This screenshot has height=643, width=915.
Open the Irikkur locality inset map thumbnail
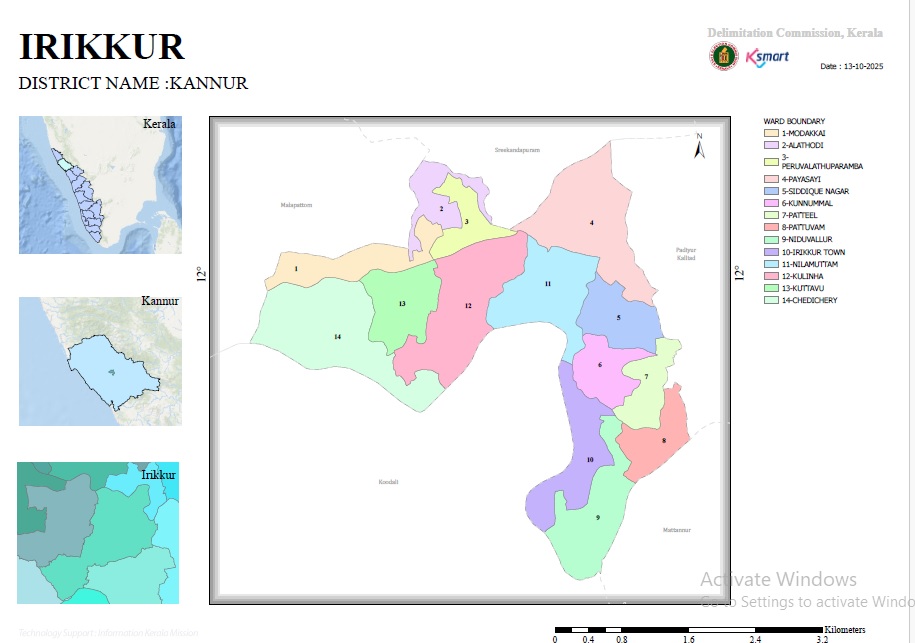(98, 533)
